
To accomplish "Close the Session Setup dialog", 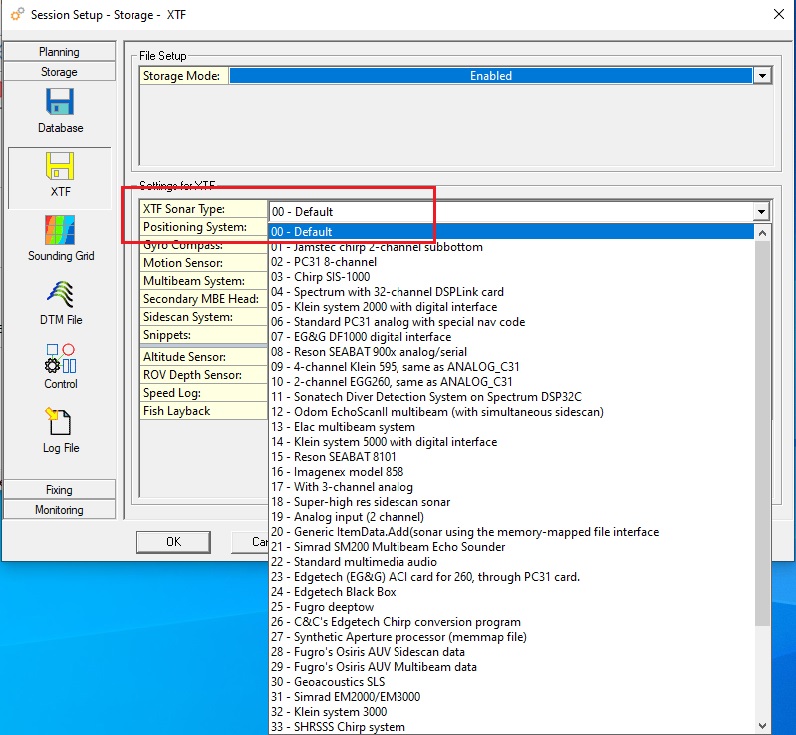I will (779, 14).
